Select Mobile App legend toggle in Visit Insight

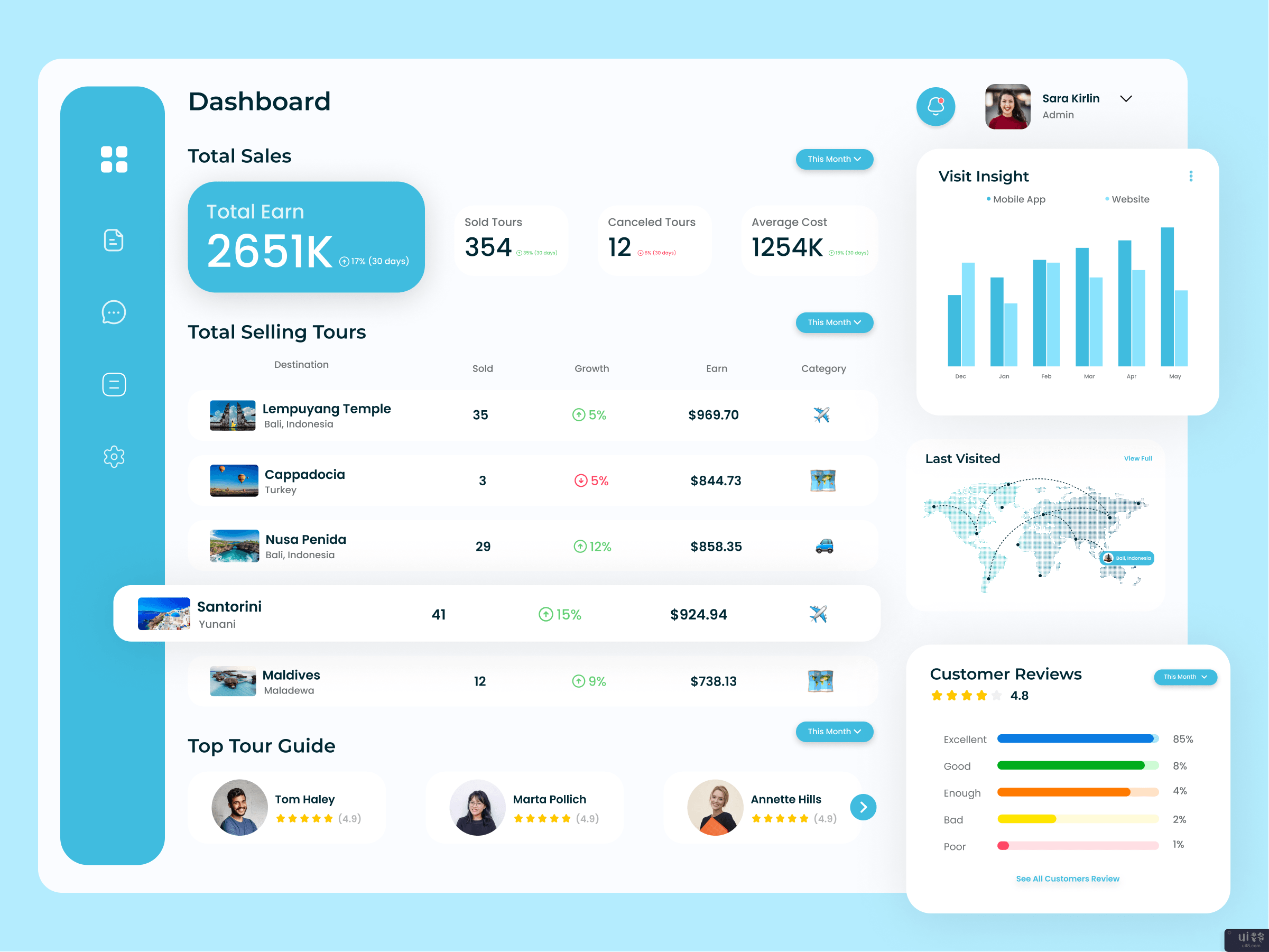(x=1003, y=200)
